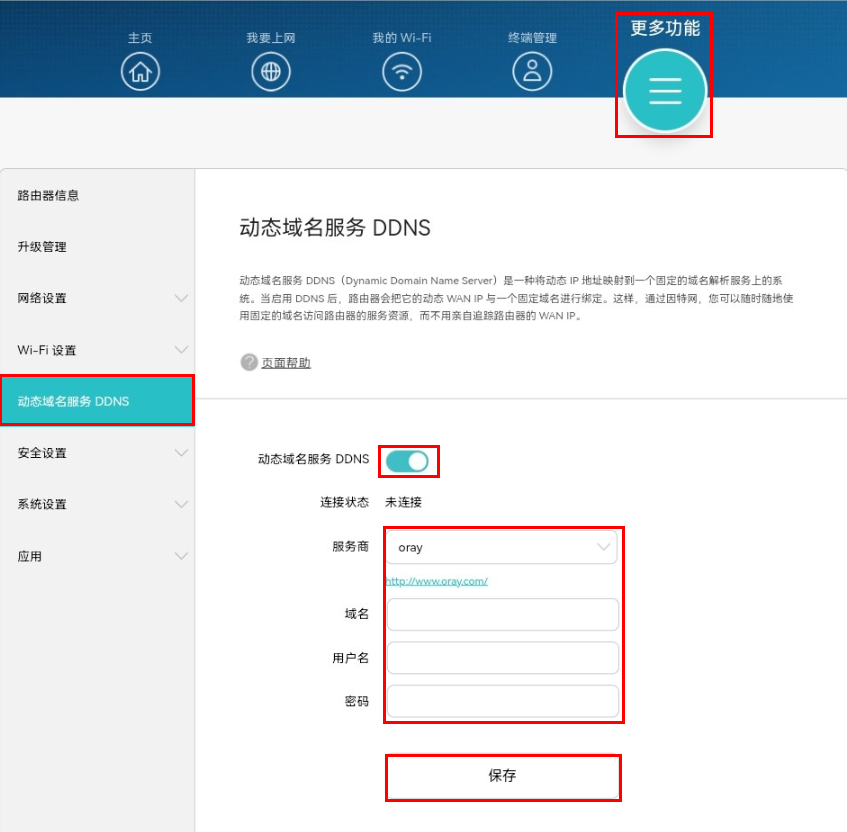
Task: Click the 主页 home icon
Action: point(140,71)
